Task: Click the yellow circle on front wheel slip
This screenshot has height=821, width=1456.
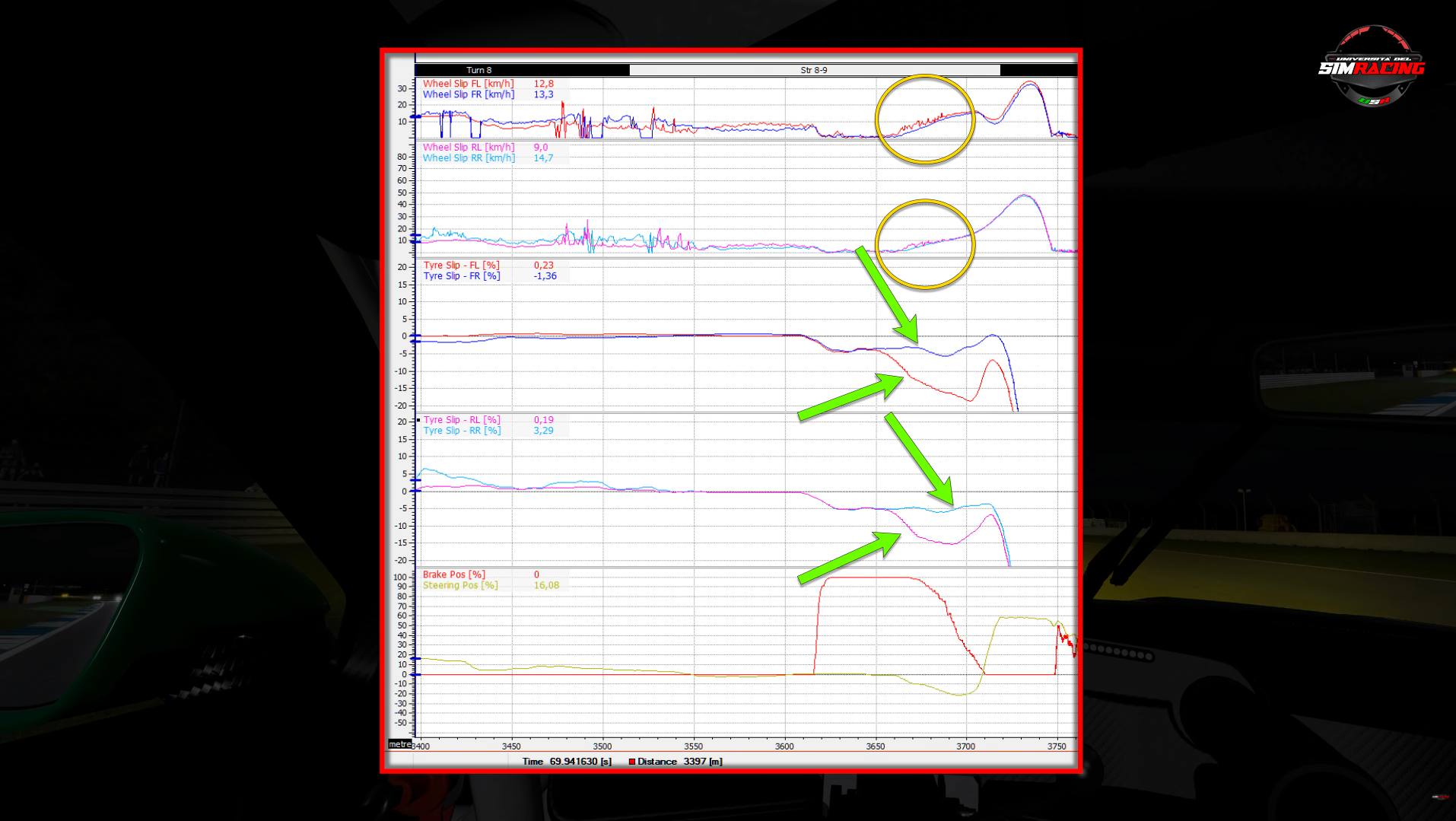Action: point(925,119)
